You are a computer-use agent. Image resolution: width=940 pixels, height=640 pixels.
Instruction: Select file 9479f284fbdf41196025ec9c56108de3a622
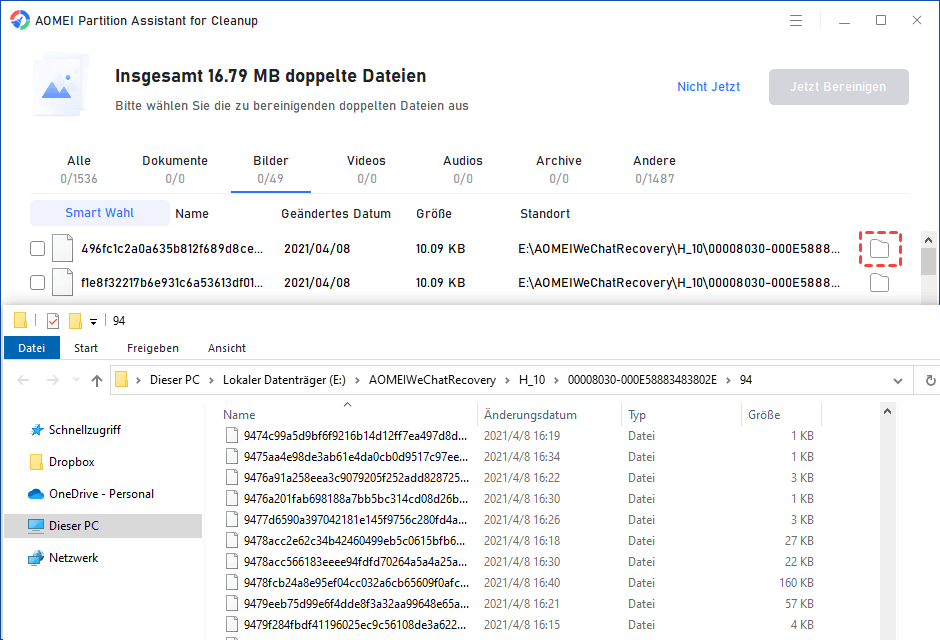click(355, 624)
